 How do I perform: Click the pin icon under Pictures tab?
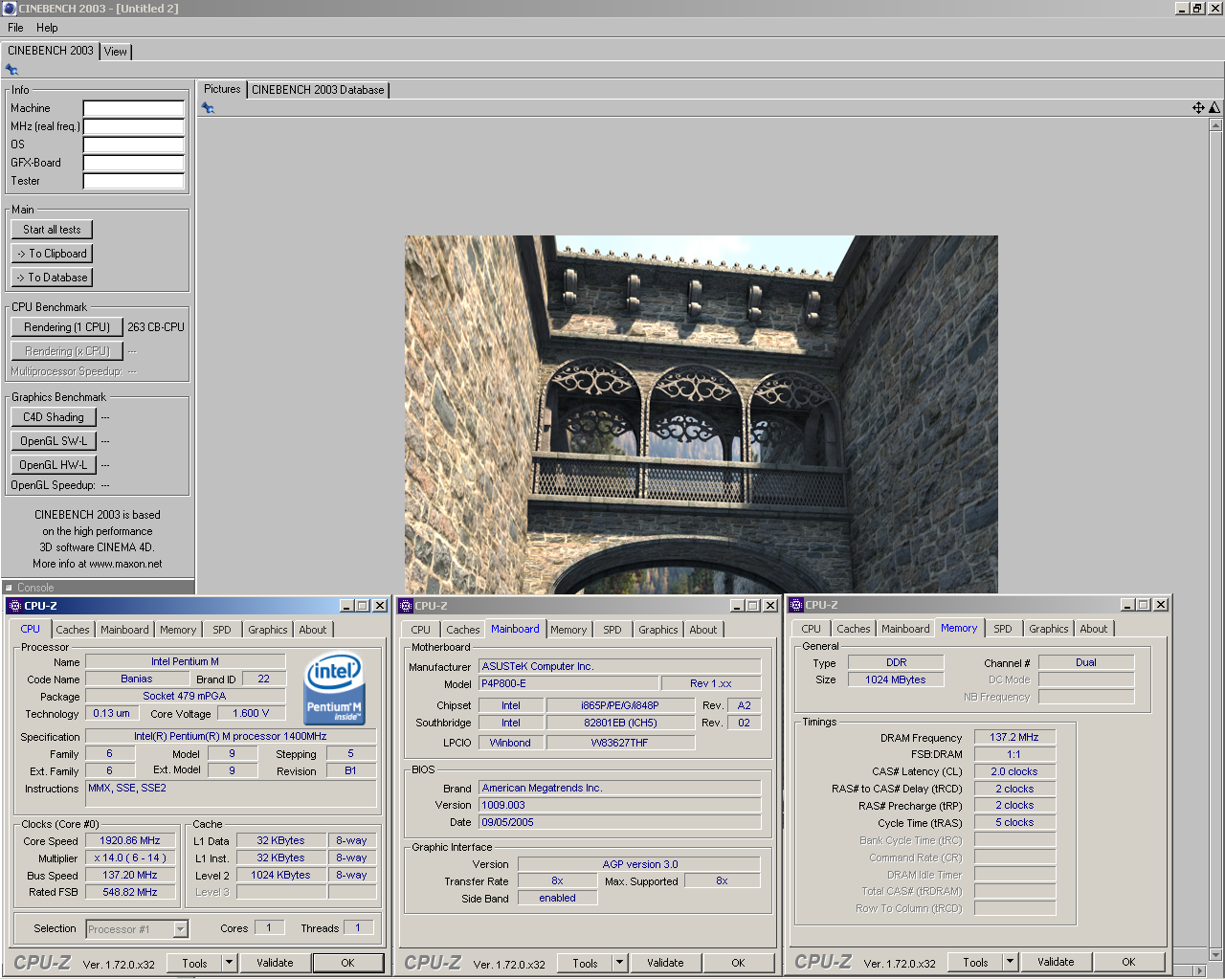[x=208, y=108]
